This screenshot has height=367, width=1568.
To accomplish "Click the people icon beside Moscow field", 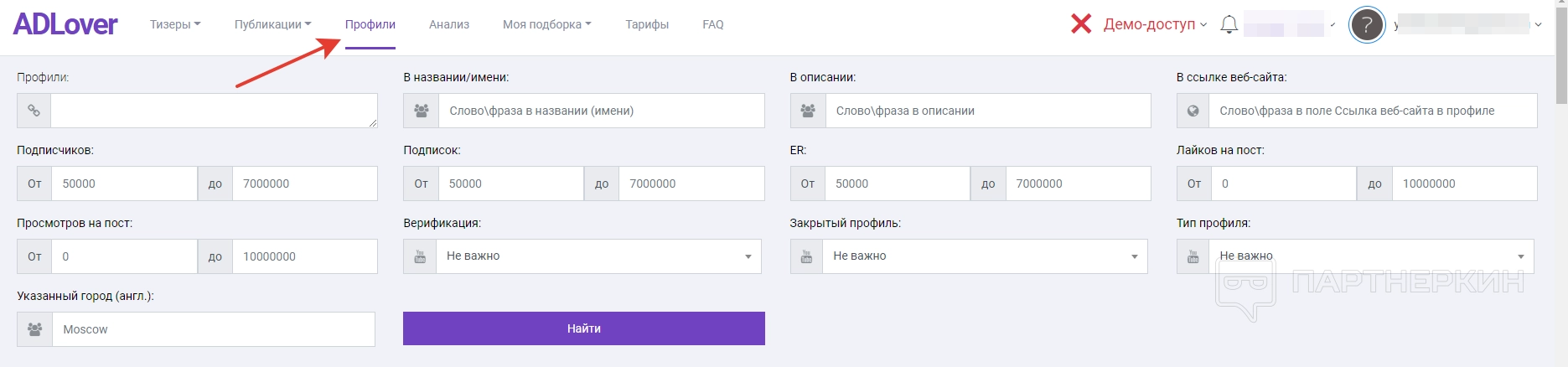I will pyautogui.click(x=35, y=329).
